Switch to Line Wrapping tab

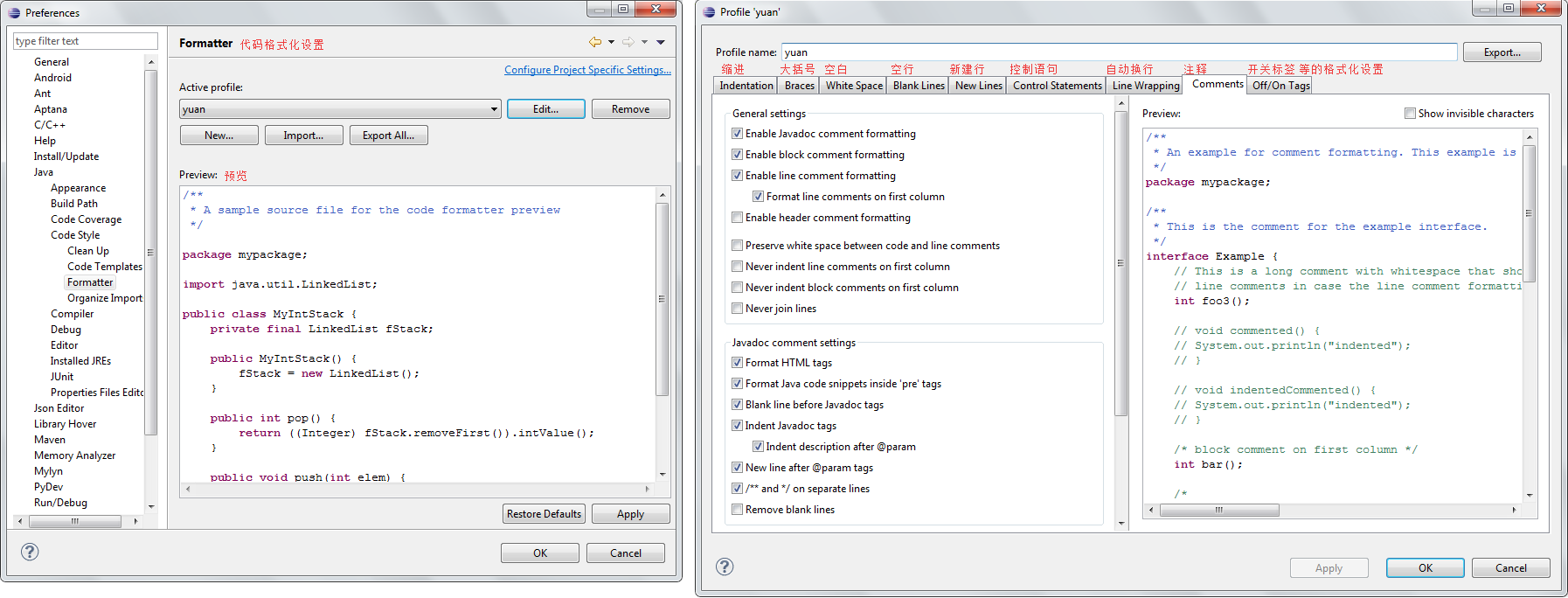(1146, 86)
